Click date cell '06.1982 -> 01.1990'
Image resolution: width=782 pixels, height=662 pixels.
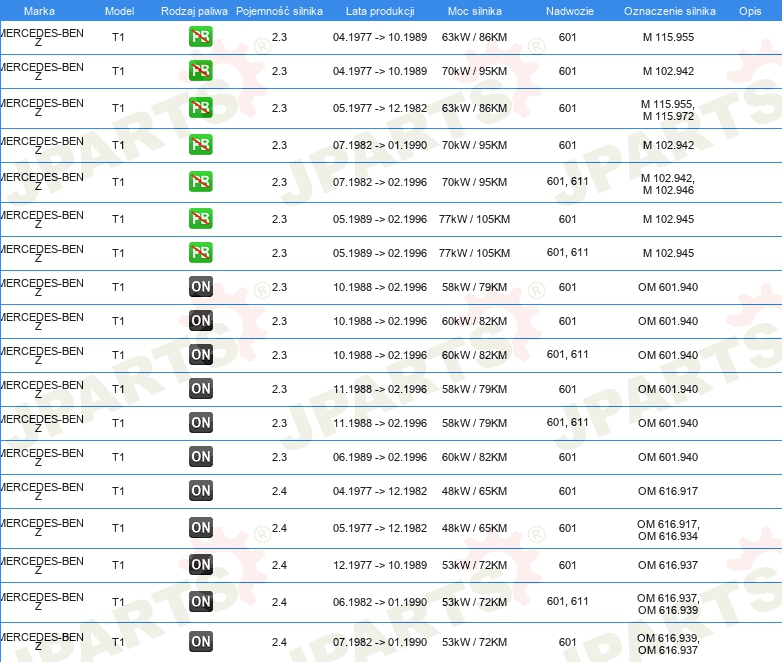point(380,602)
